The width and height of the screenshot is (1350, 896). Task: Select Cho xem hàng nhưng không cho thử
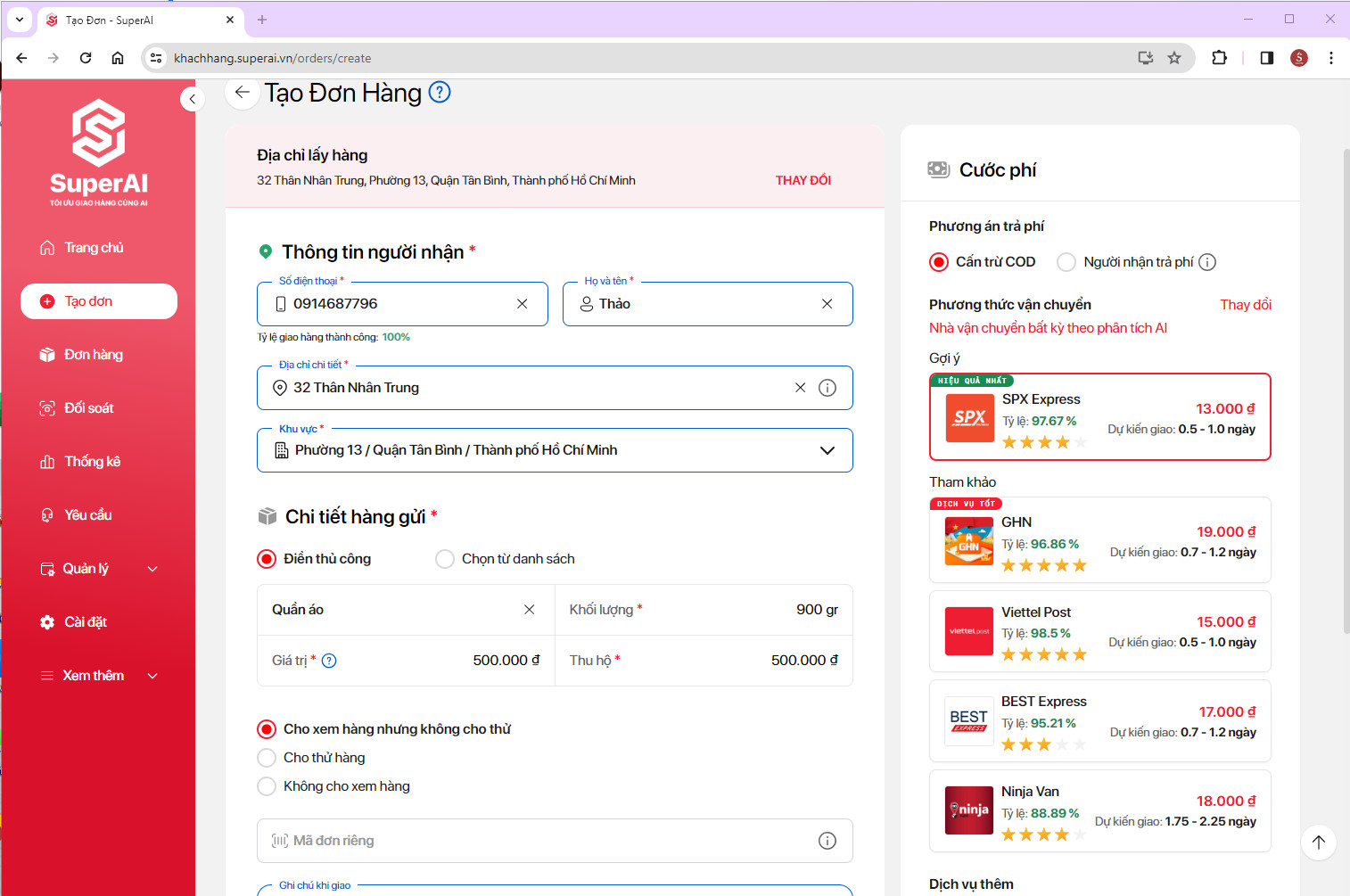pos(267,729)
